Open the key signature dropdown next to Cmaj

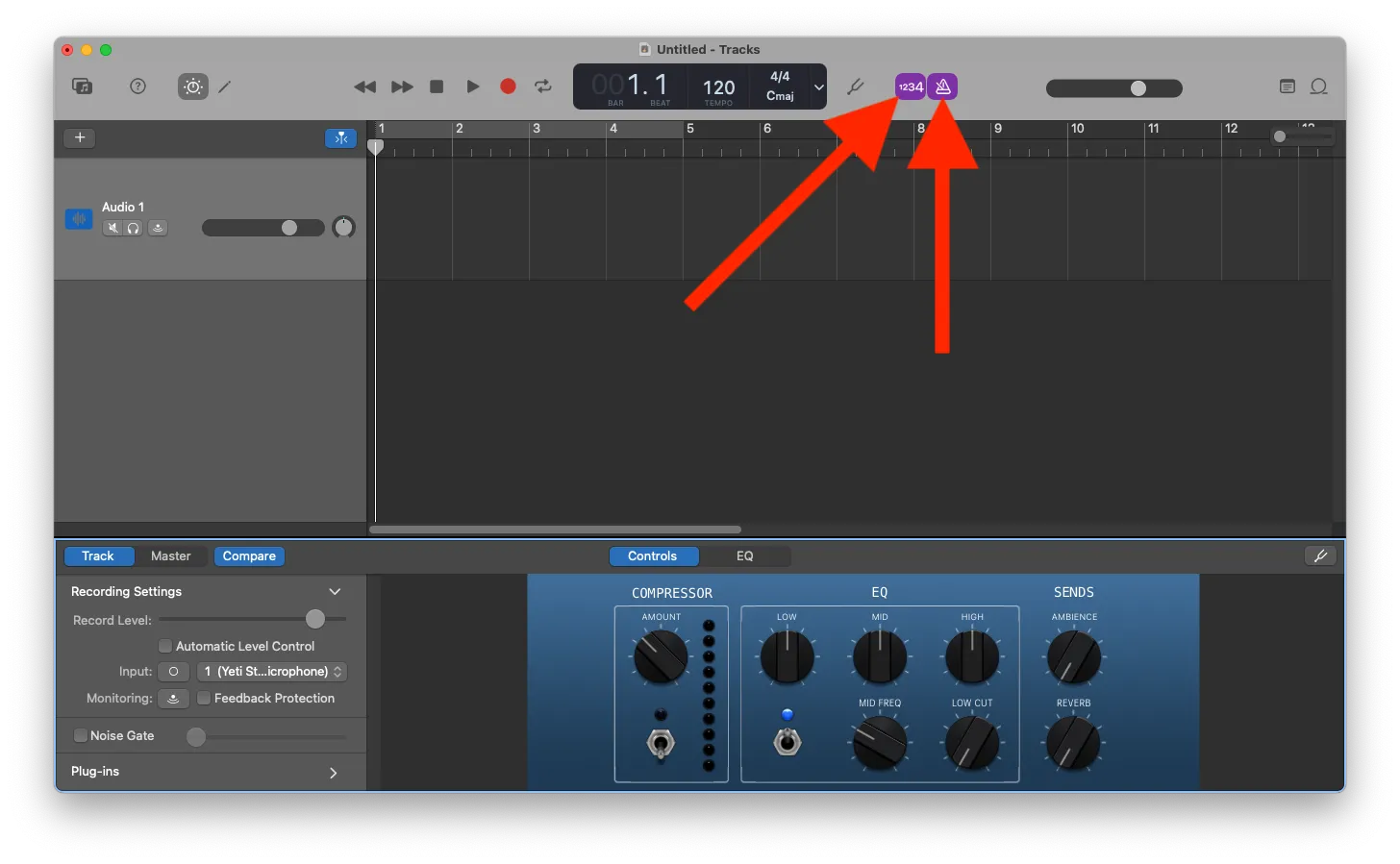coord(818,86)
